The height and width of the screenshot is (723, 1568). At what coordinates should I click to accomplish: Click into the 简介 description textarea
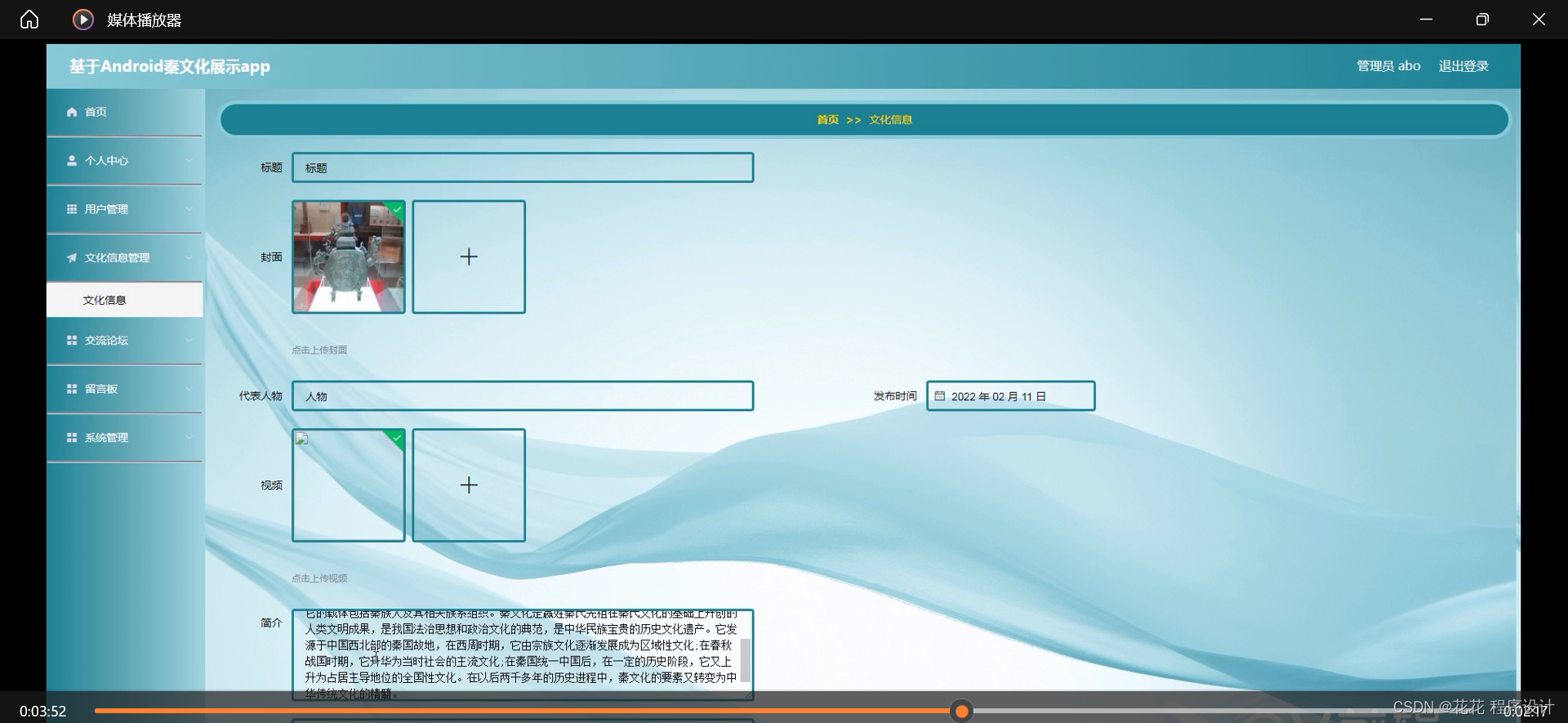pos(523,655)
